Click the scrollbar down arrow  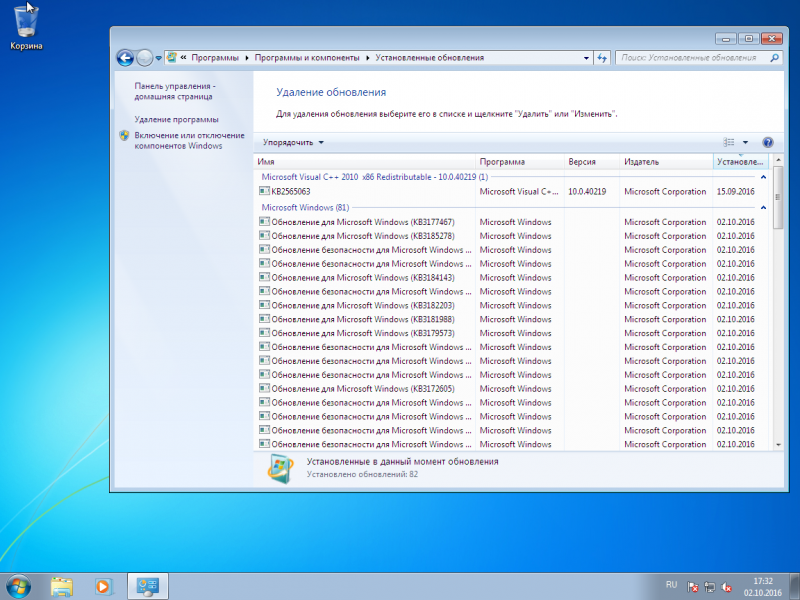point(778,445)
